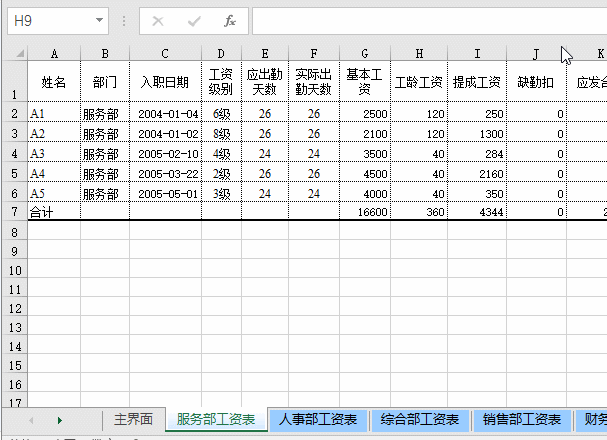
Task: Click the previous-sheet scroll arrow
Action: pyautogui.click(x=30, y=420)
